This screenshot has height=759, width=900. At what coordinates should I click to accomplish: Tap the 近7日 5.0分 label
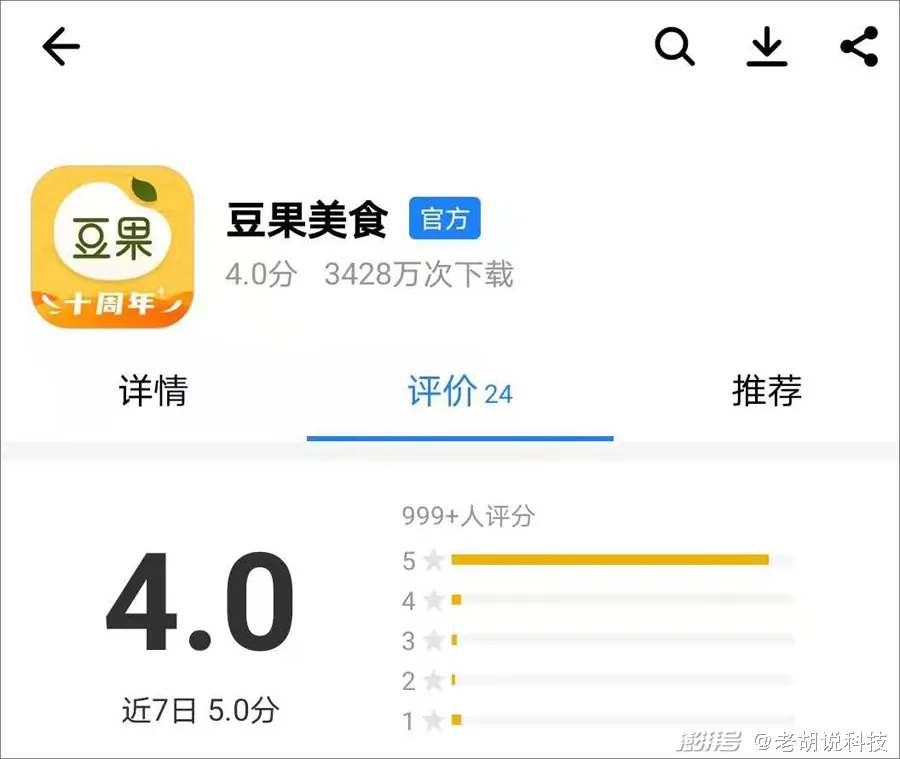coord(200,710)
